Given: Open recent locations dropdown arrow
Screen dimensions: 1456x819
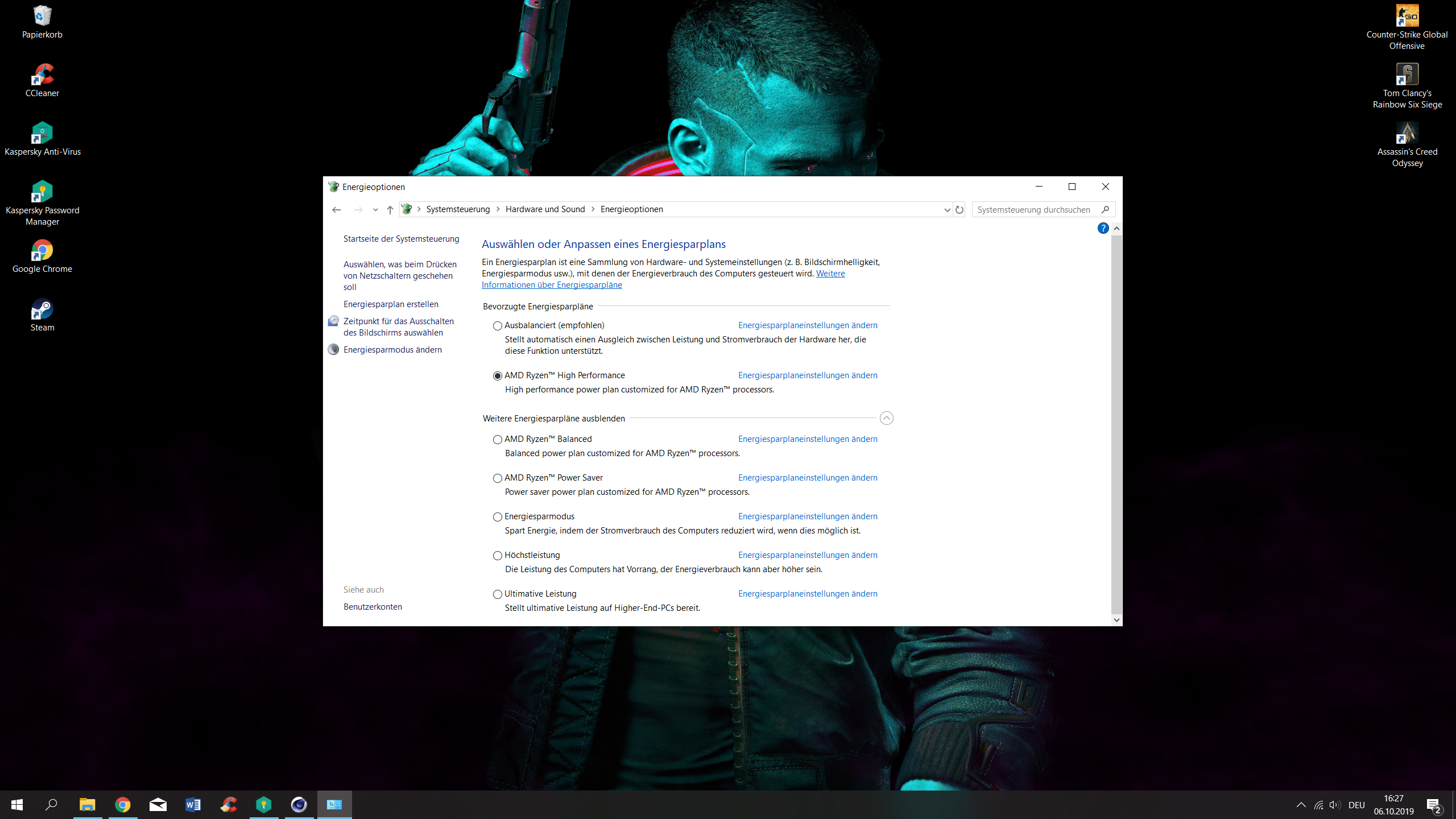Looking at the screenshot, I should (375, 210).
